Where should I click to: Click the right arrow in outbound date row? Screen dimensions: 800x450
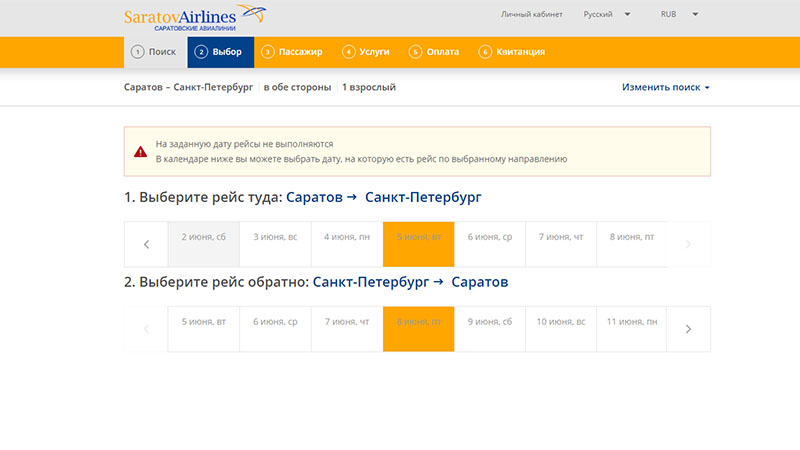tap(688, 244)
